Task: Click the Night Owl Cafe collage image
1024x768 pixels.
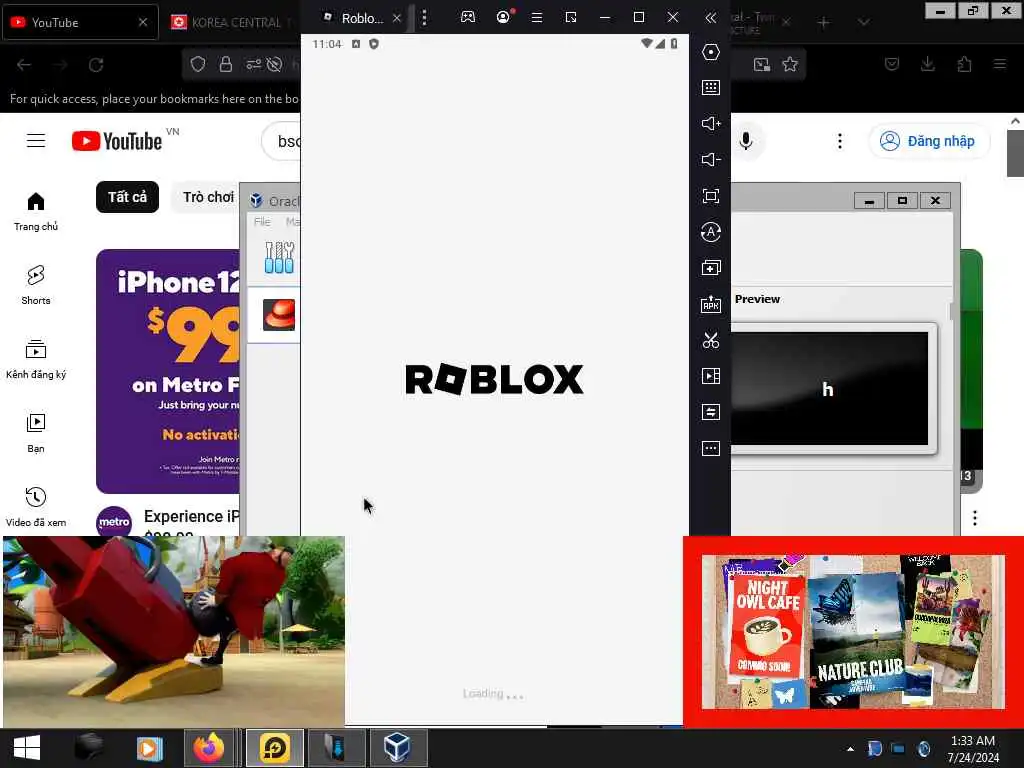Action: [x=853, y=632]
